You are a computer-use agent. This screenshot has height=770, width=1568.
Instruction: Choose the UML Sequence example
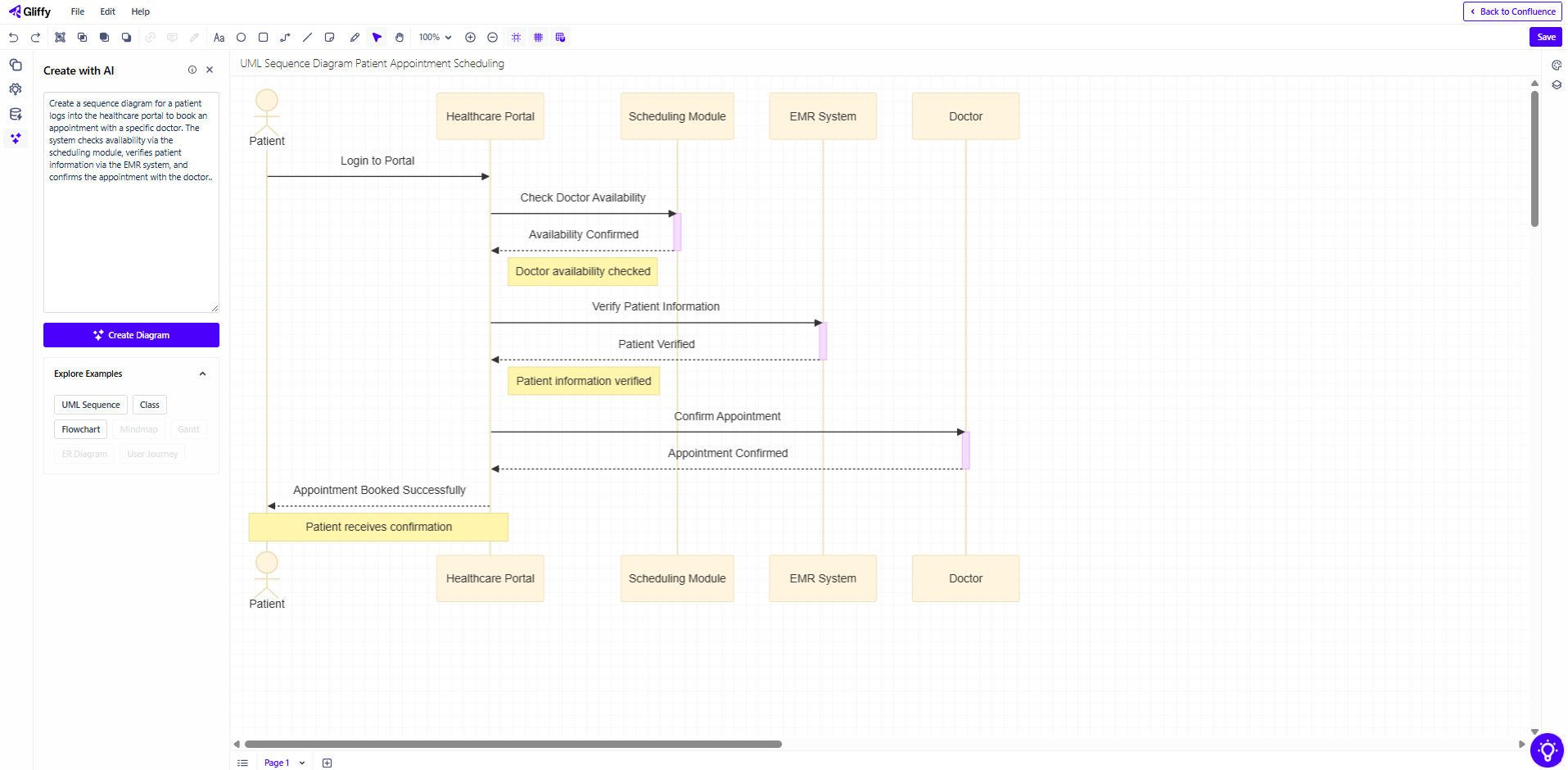pos(91,405)
